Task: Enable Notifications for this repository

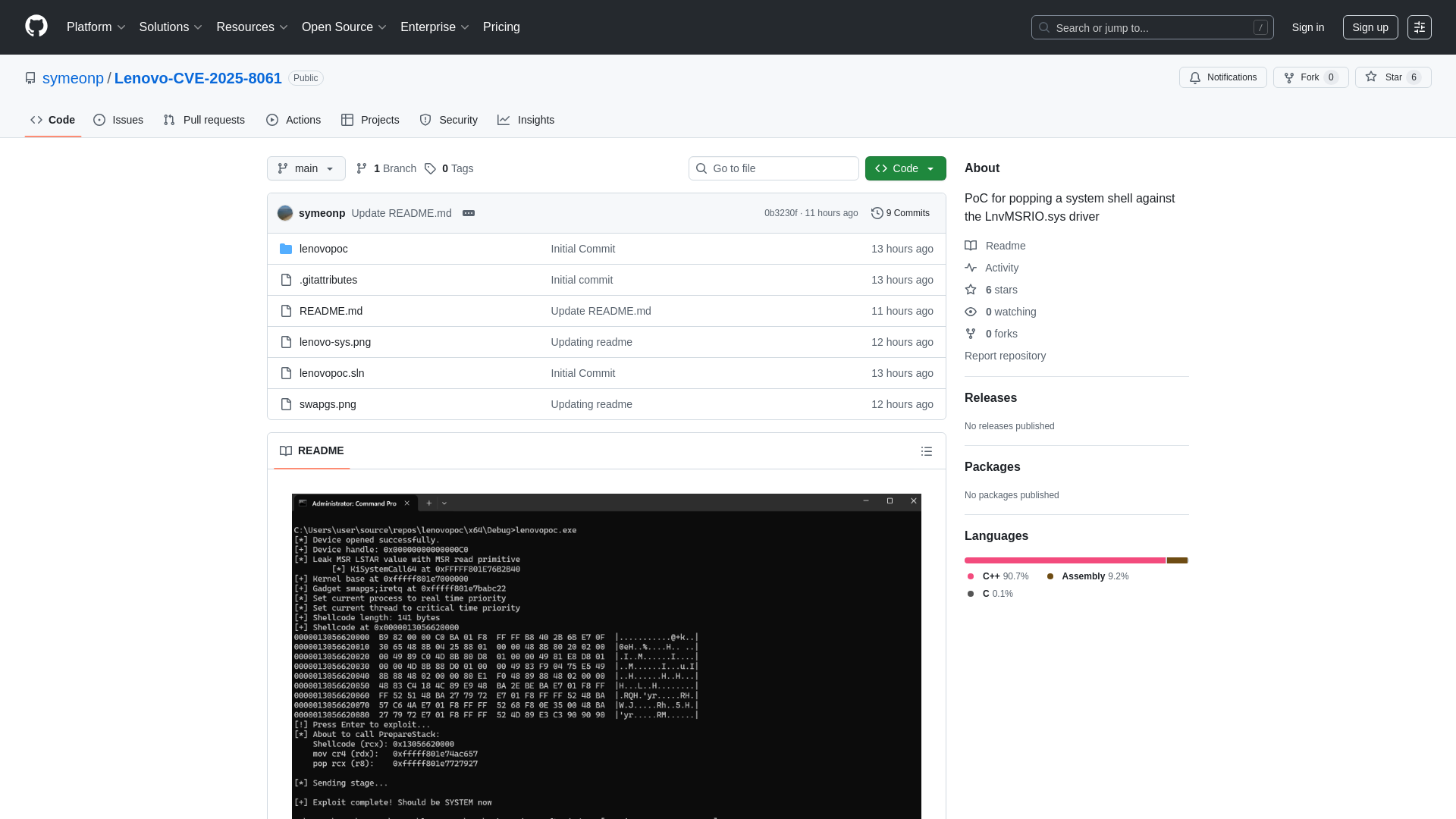Action: click(x=1222, y=77)
